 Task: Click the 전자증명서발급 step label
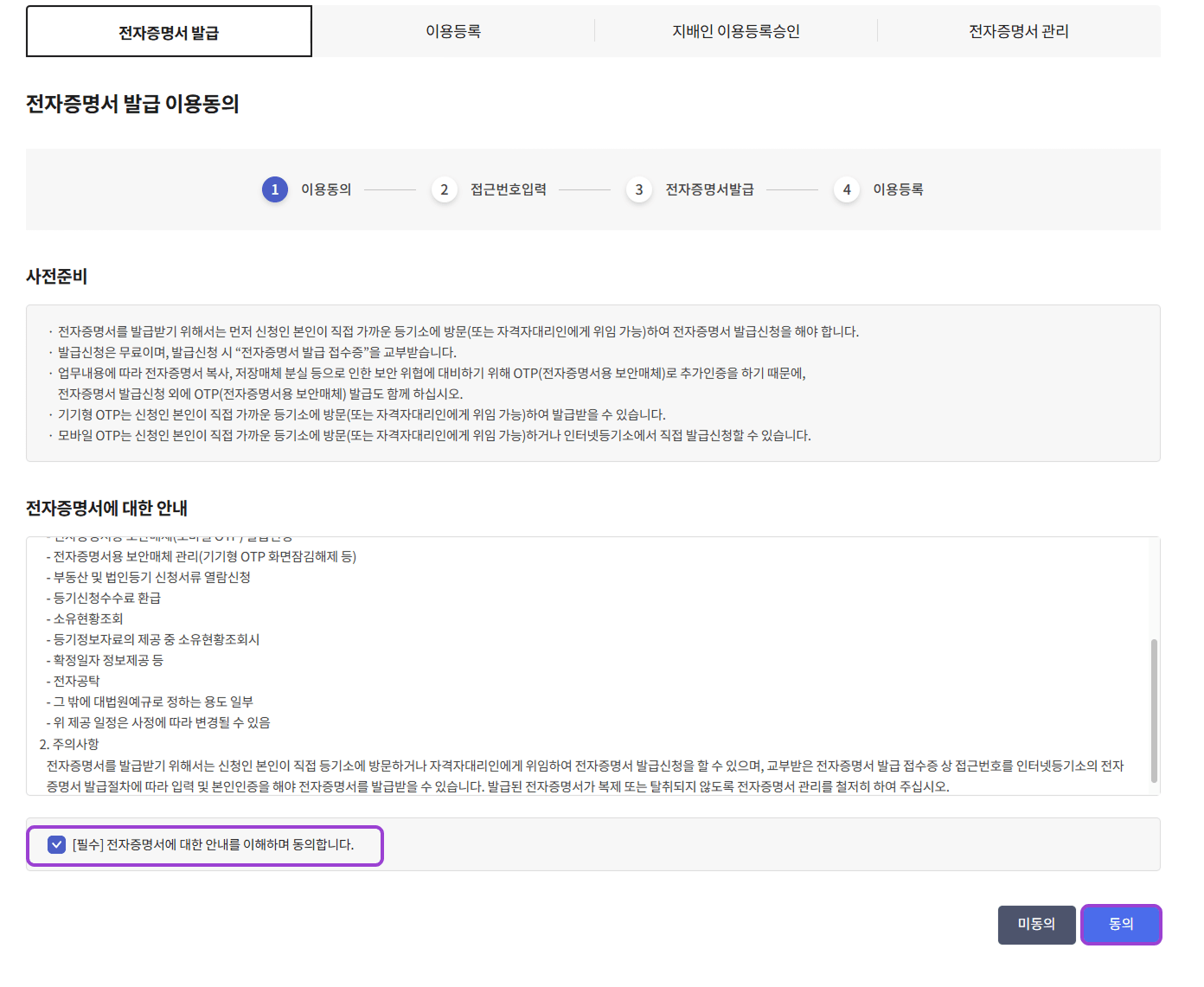(709, 189)
